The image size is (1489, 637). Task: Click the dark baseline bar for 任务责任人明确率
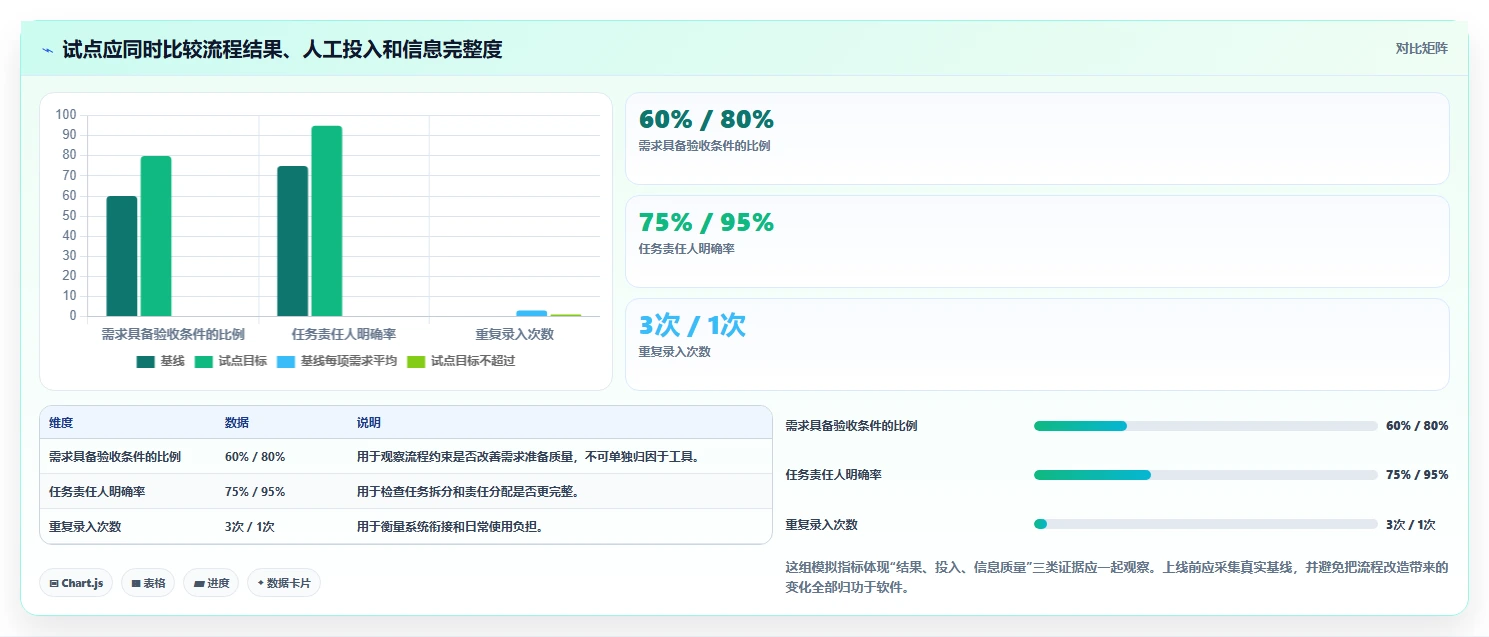pyautogui.click(x=293, y=241)
